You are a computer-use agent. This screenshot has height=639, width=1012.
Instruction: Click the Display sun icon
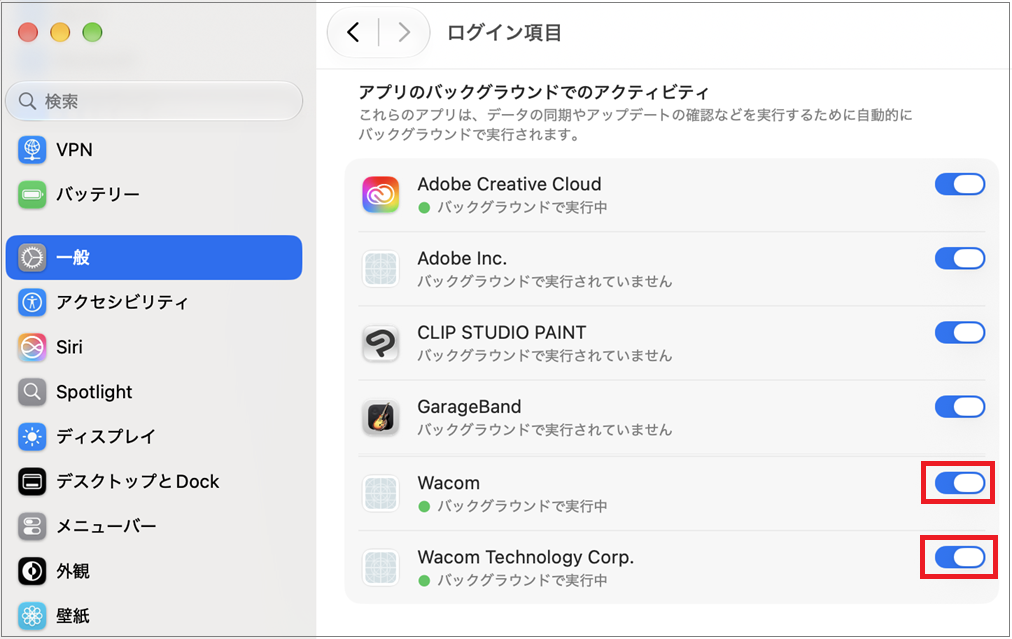(x=32, y=437)
